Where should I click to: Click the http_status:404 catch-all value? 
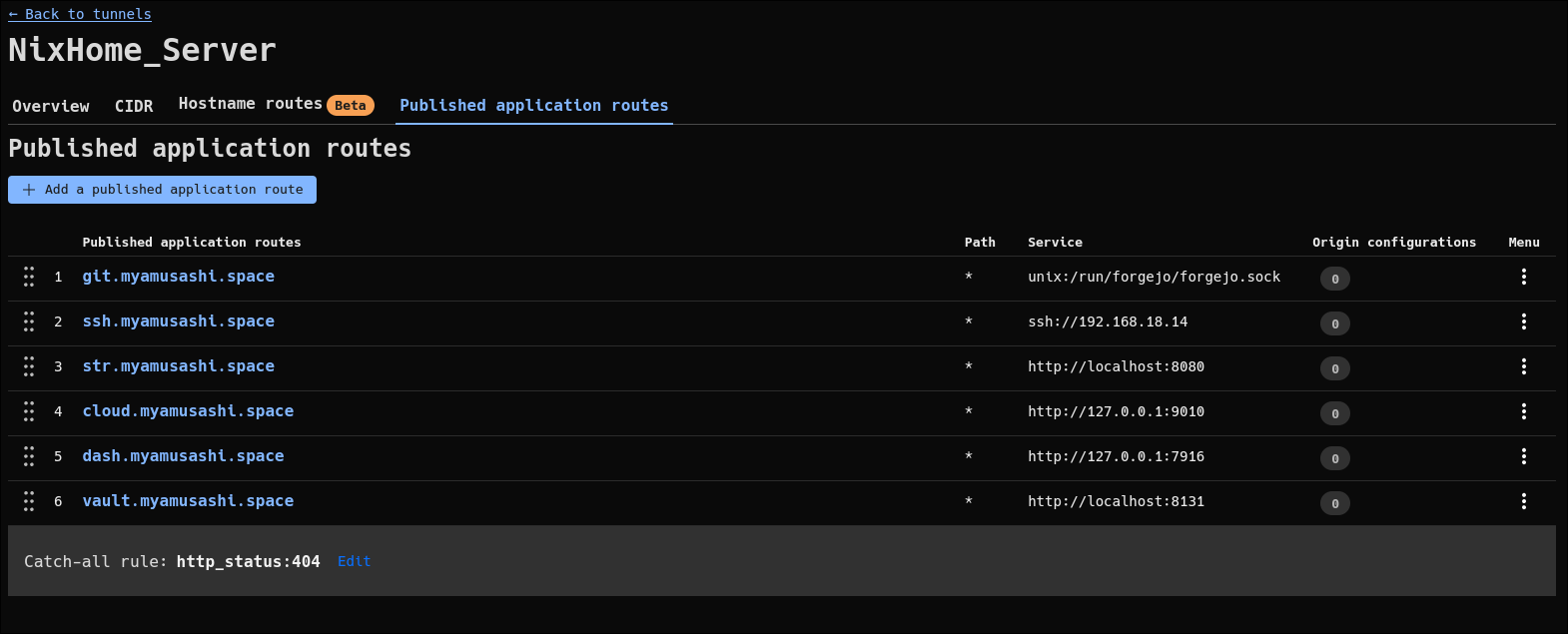pyautogui.click(x=248, y=561)
